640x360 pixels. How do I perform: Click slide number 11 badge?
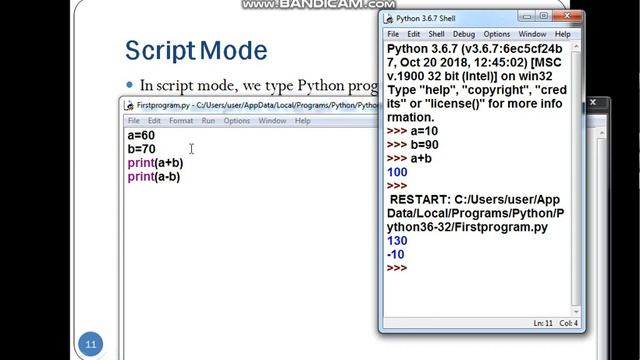click(x=91, y=344)
